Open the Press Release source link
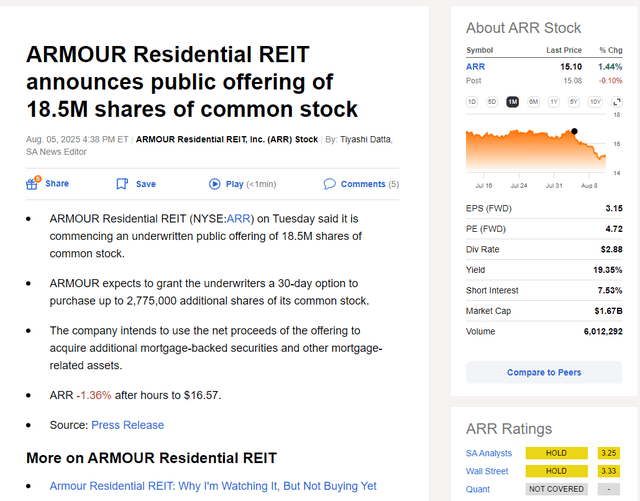The width and height of the screenshot is (640, 501). pos(127,425)
